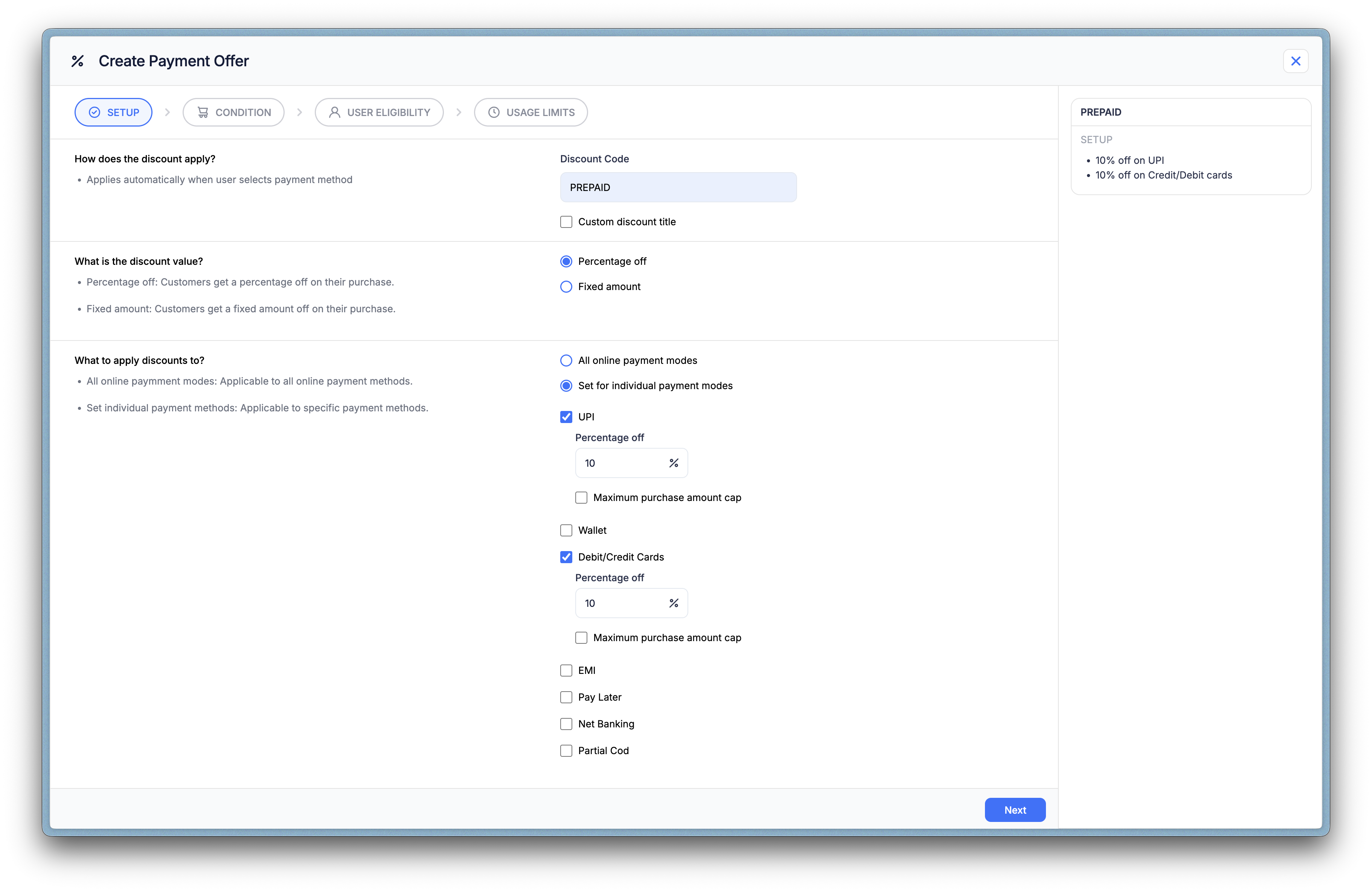
Task: Click the cart icon in CONDITION step
Action: click(x=203, y=112)
